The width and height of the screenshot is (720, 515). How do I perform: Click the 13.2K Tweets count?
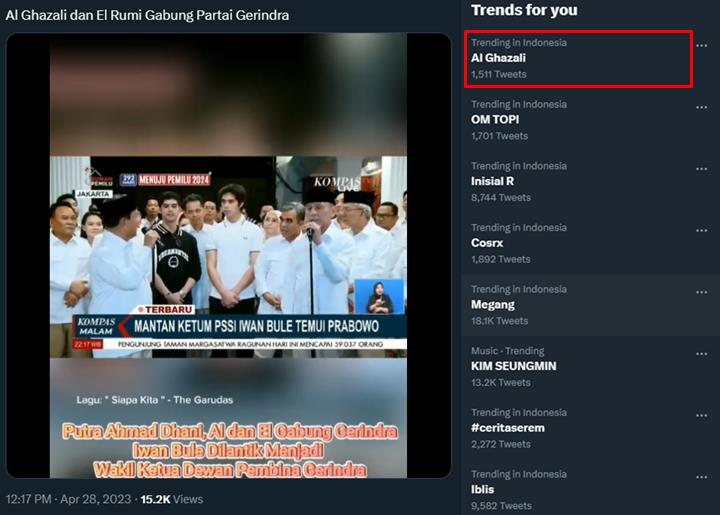click(501, 382)
